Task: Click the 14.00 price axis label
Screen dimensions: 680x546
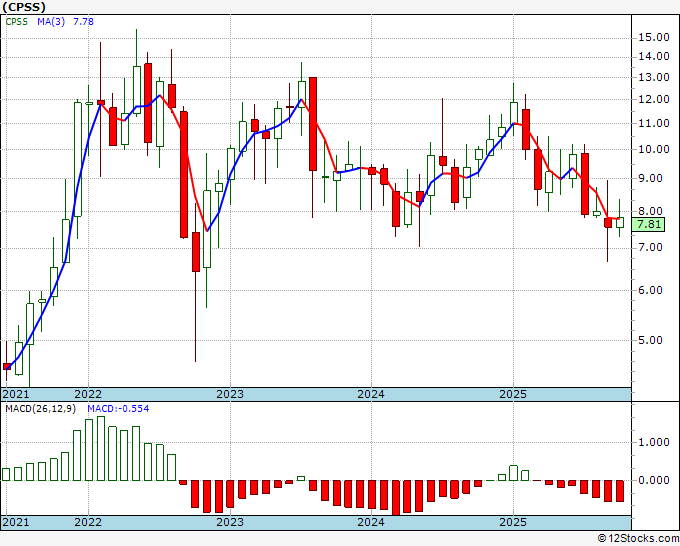Action: click(654, 56)
